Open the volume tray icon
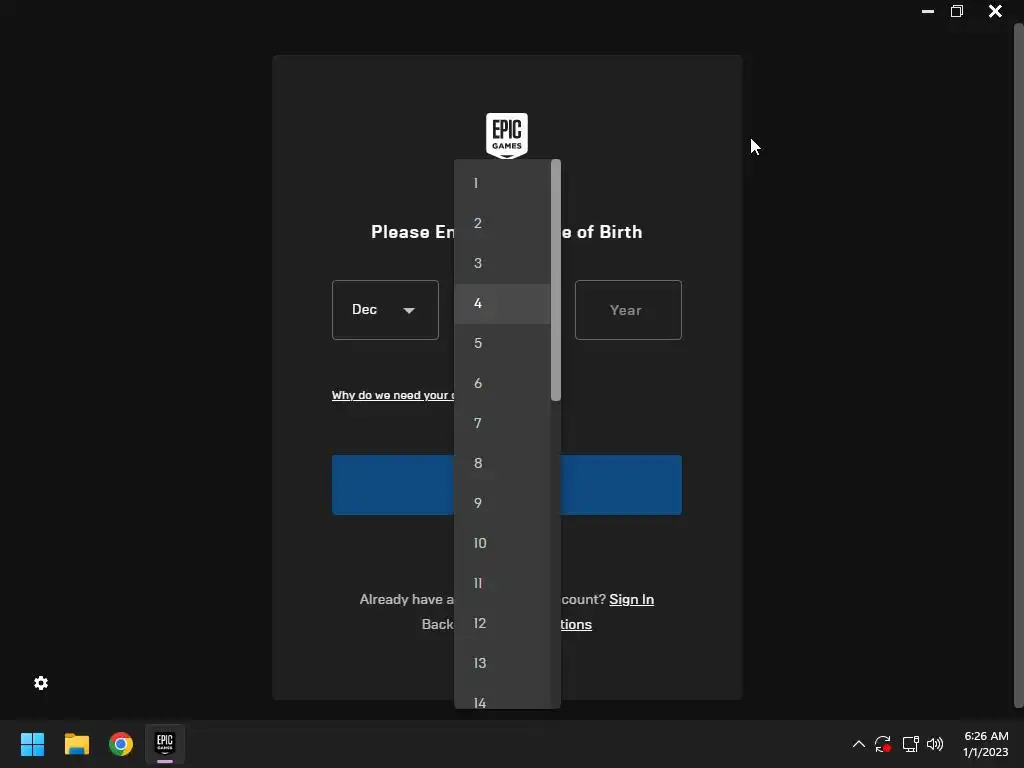The image size is (1024, 768). 935,744
